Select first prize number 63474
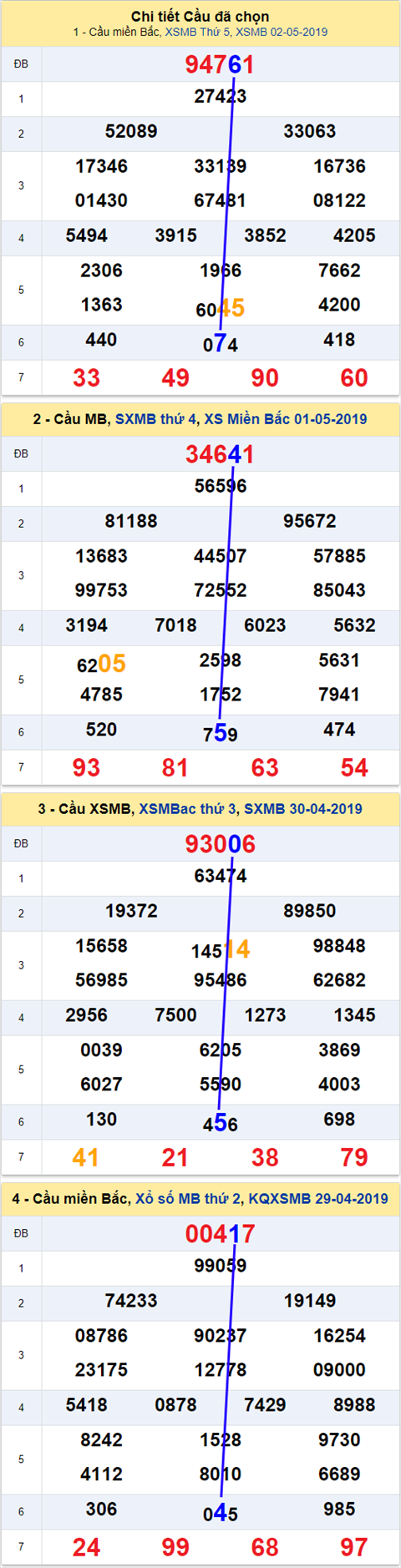 [221, 876]
